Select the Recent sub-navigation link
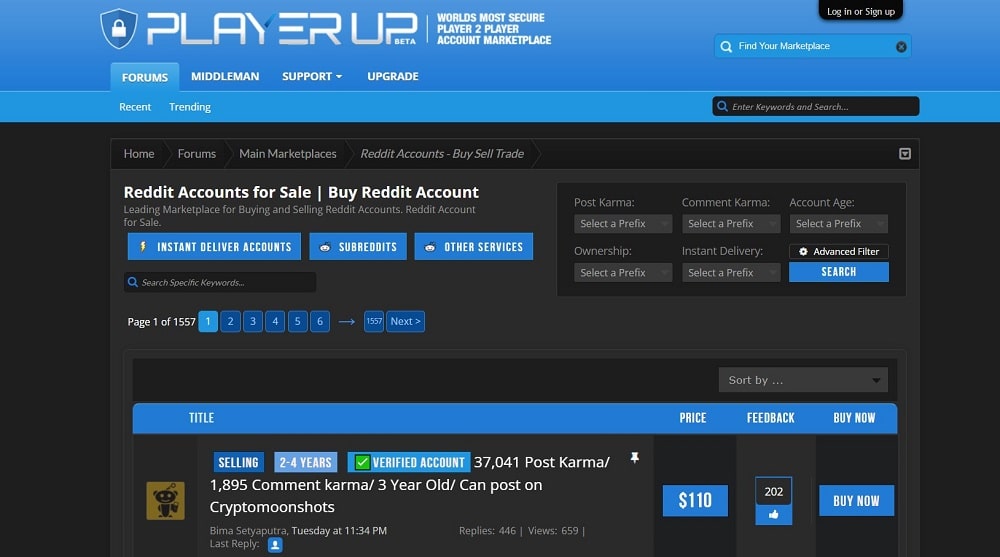 click(x=135, y=107)
